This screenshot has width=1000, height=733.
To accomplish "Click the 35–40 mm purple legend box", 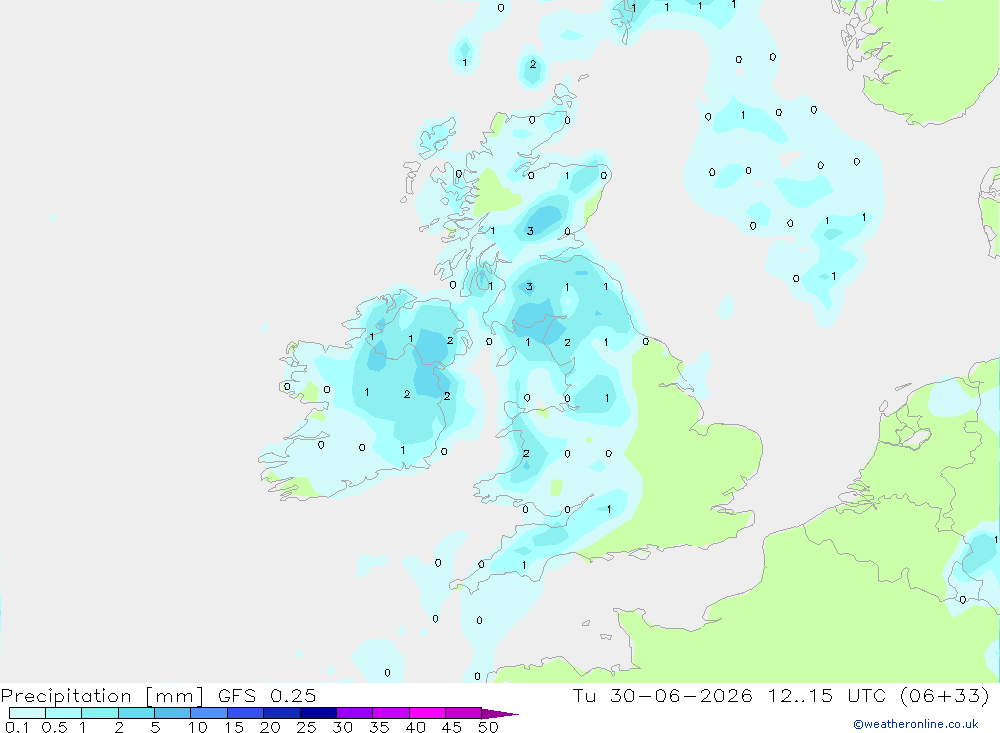I will (x=391, y=713).
